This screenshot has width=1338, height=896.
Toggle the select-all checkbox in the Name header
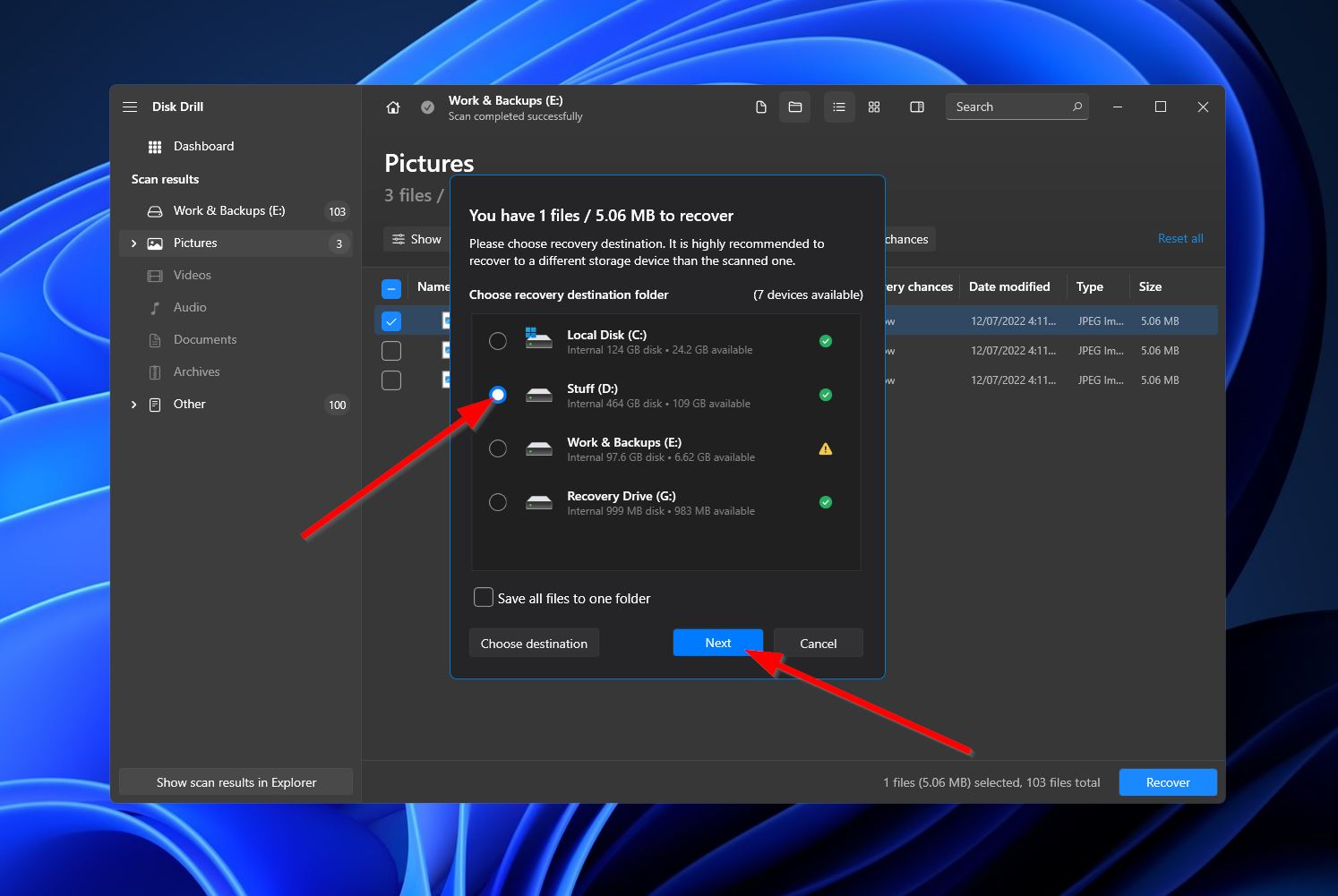[391, 288]
